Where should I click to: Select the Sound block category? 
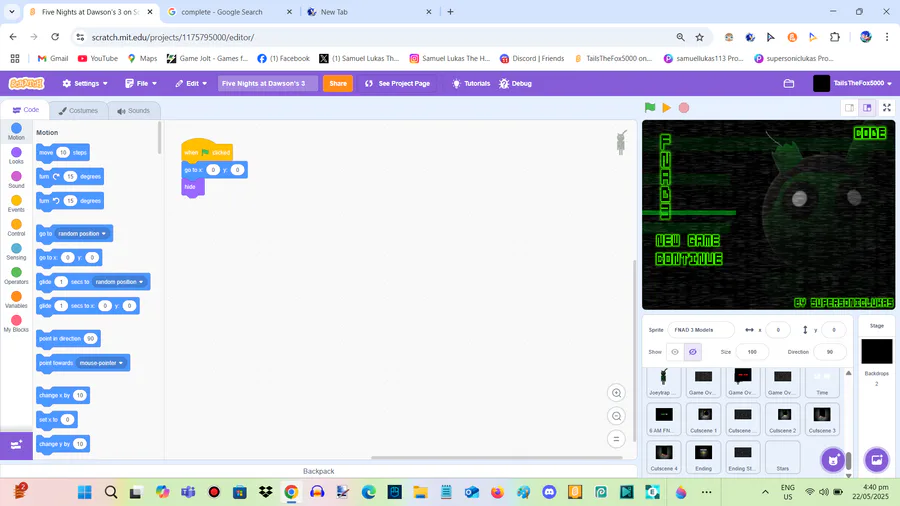pyautogui.click(x=16, y=180)
